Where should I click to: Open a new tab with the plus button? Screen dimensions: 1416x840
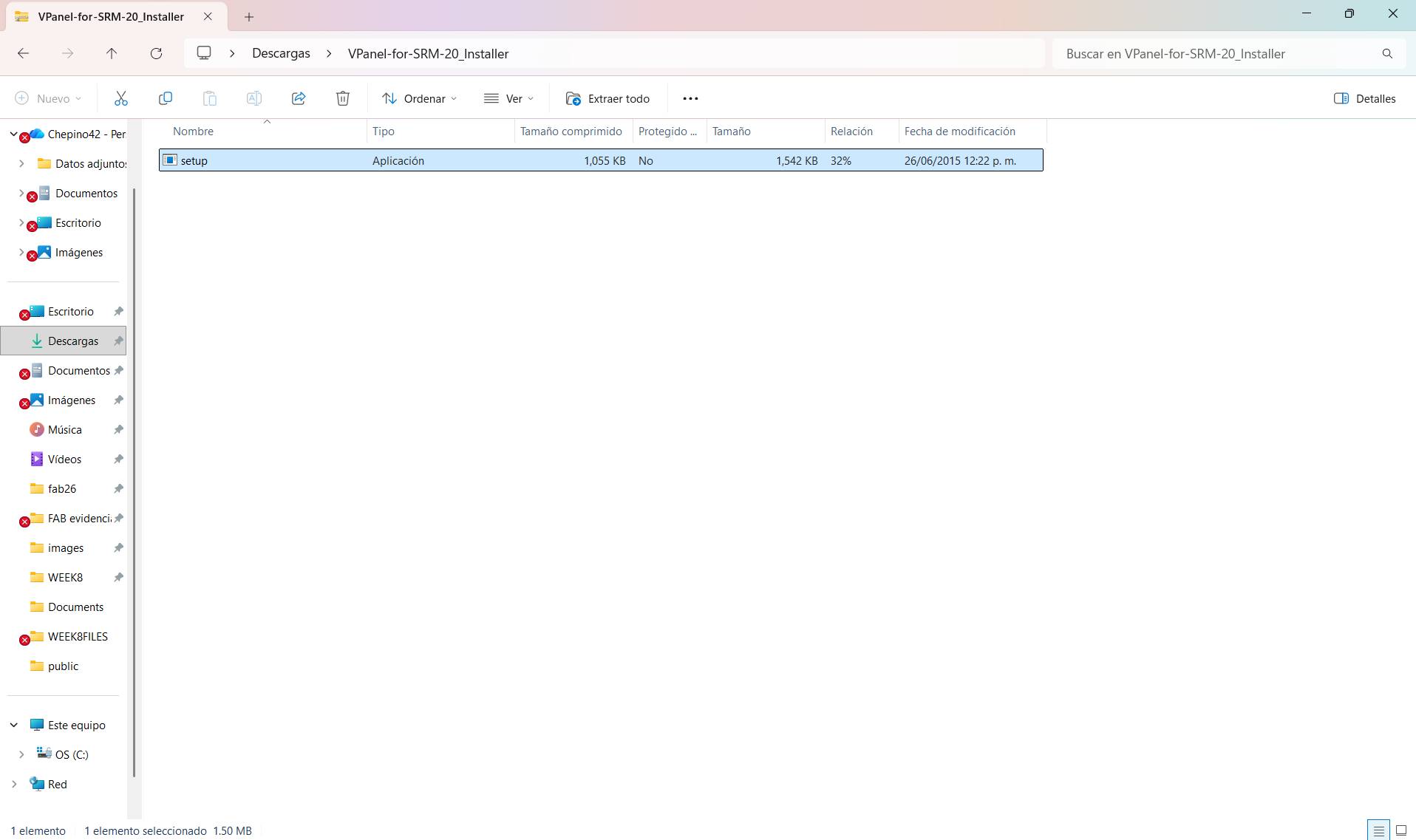(249, 16)
